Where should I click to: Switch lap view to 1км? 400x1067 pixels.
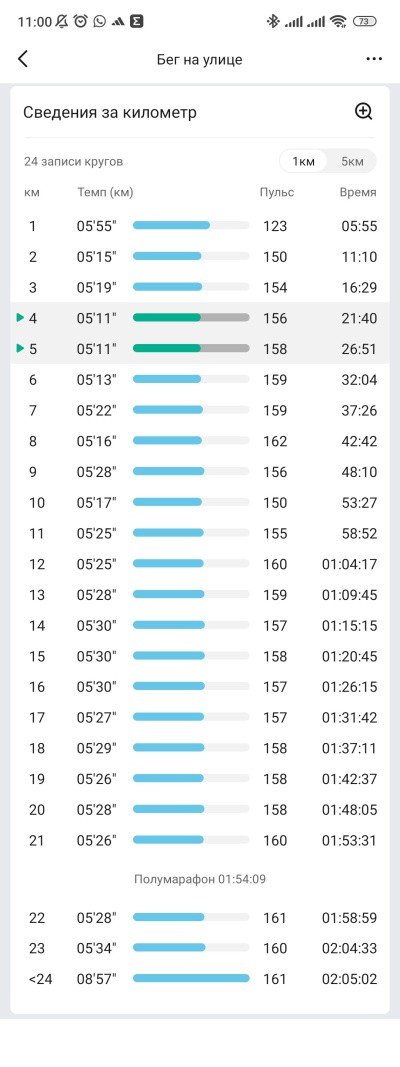tap(303, 161)
